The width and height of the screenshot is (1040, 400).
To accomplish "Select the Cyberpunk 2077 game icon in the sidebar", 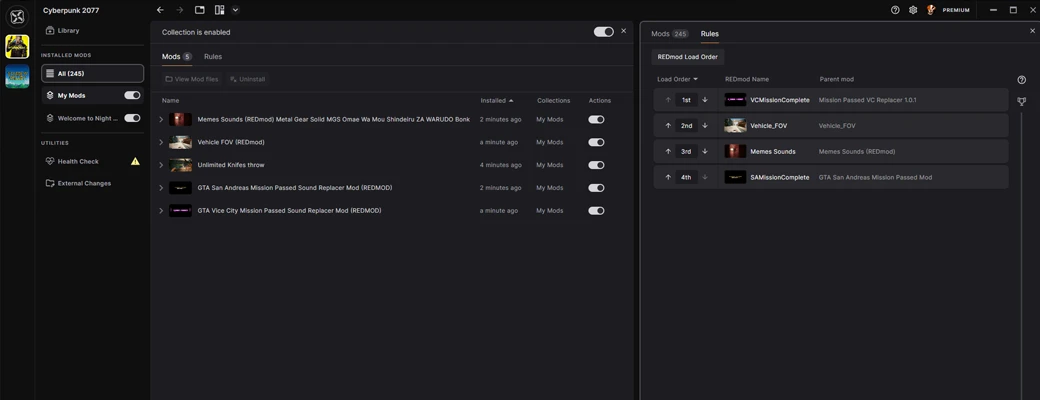I will pos(17,46).
